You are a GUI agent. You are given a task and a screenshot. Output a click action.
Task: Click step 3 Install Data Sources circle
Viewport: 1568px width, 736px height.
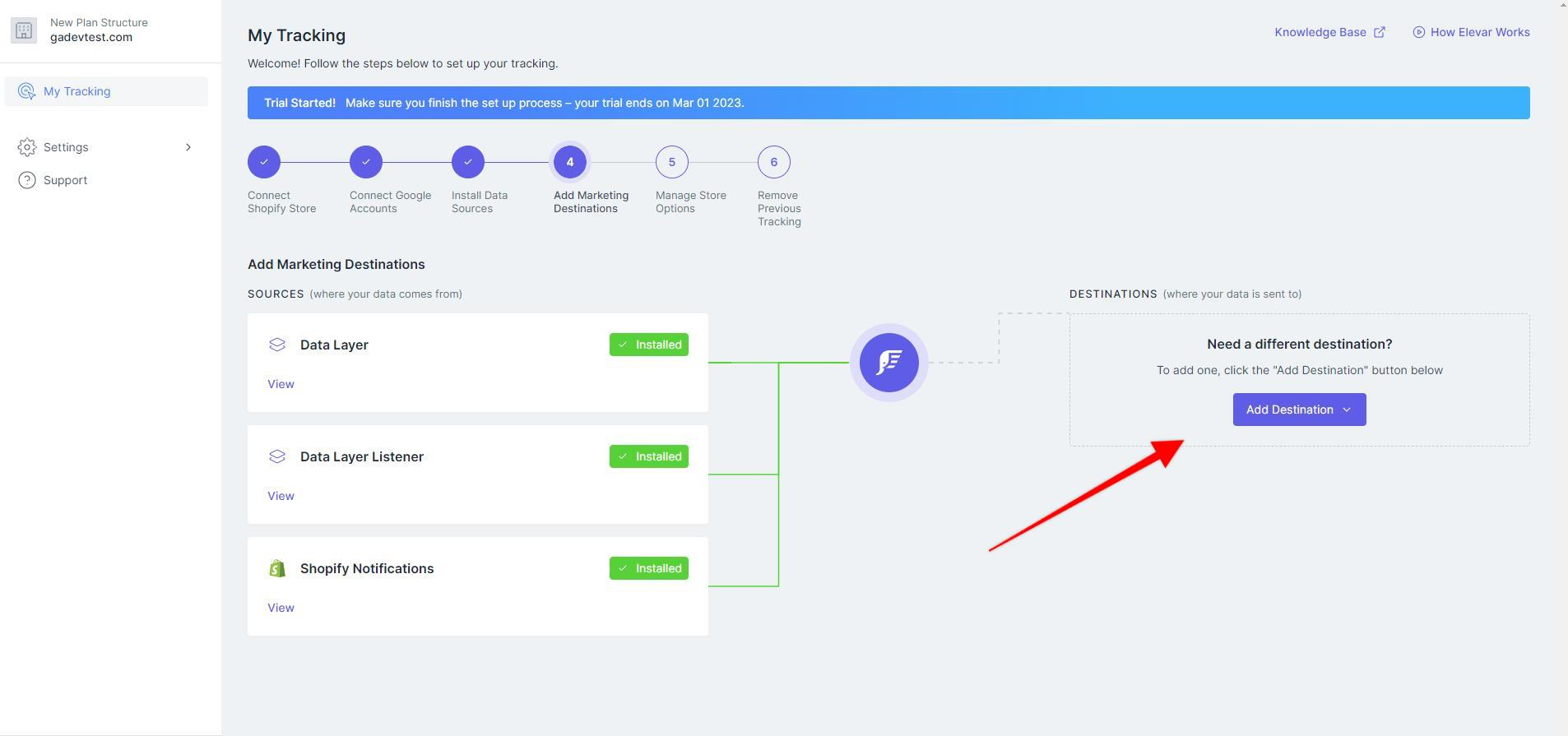point(468,162)
